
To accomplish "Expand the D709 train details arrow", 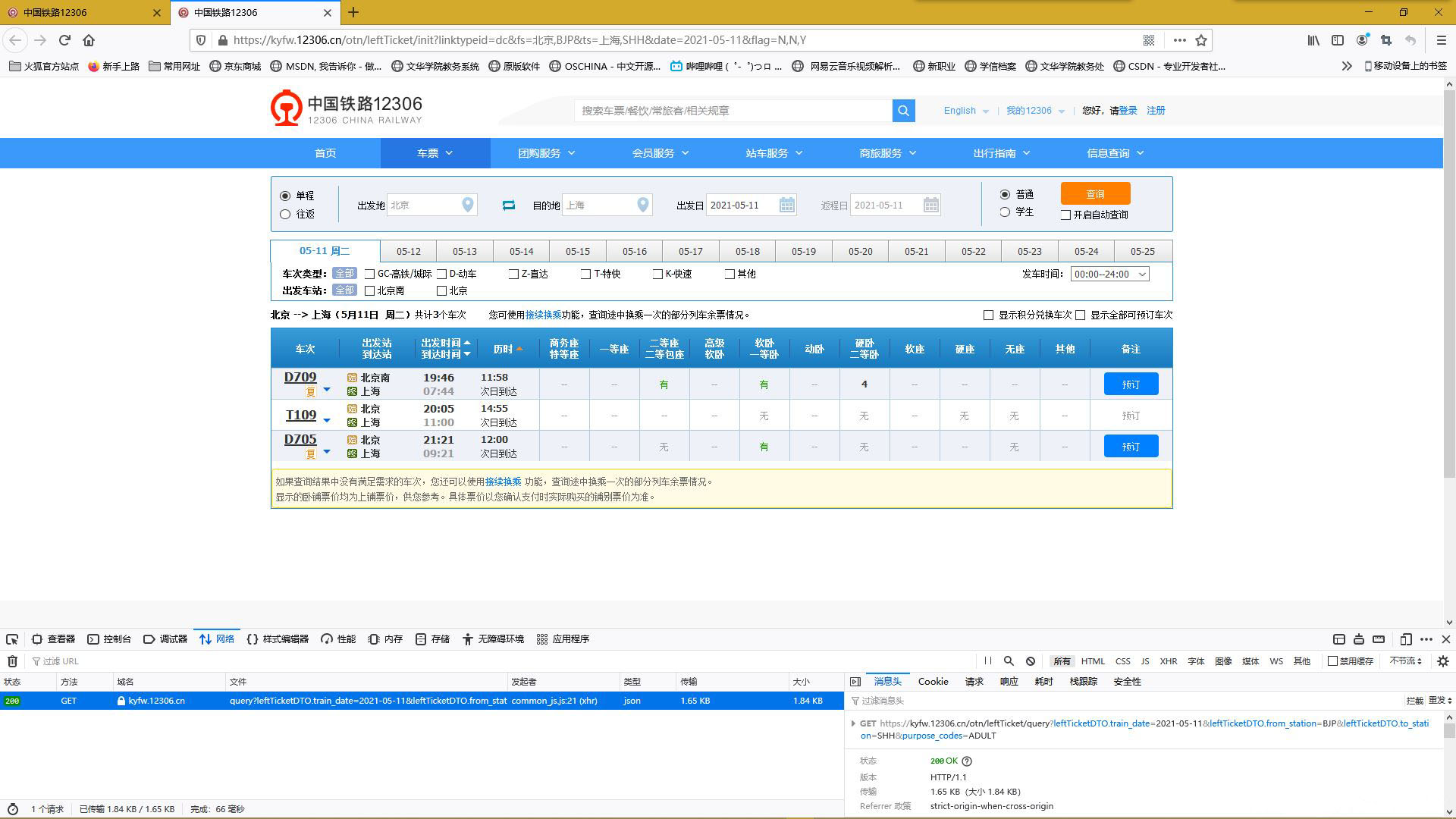I will pyautogui.click(x=327, y=390).
